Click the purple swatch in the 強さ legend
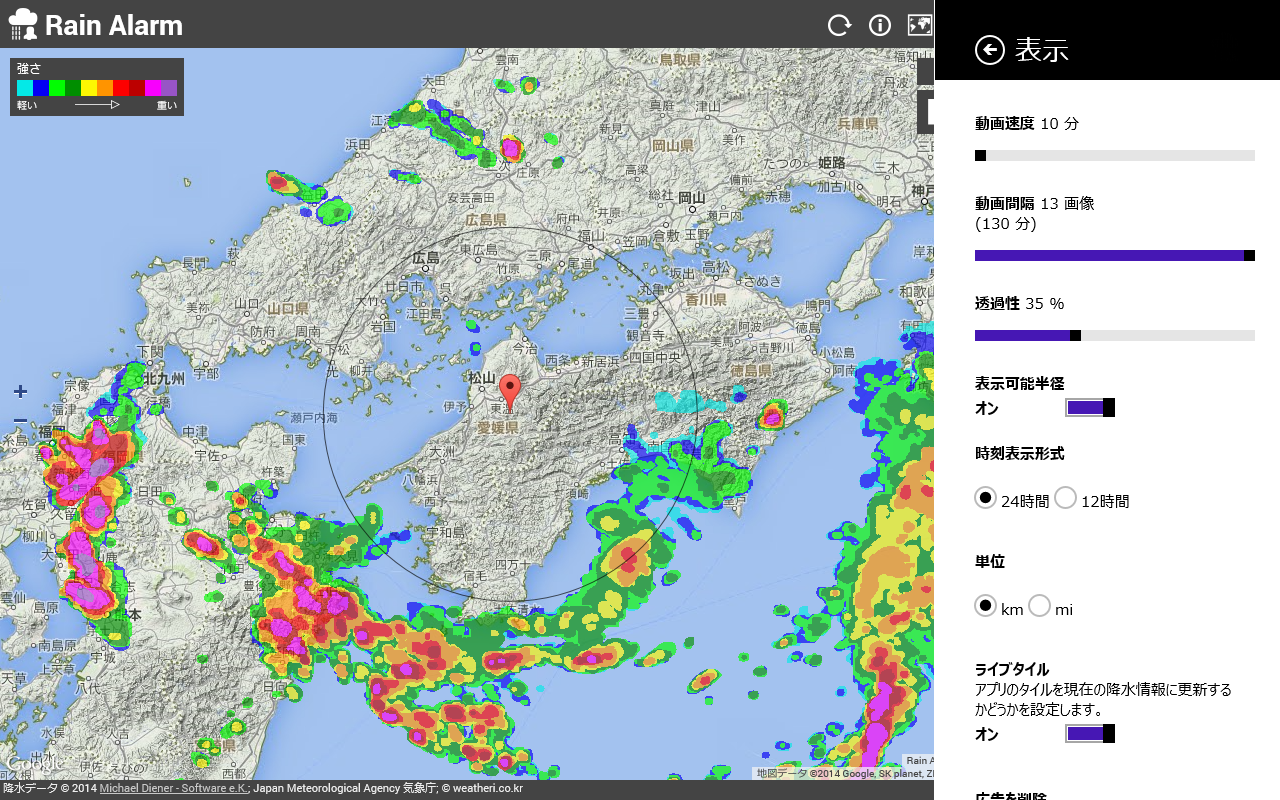This screenshot has width=1280, height=800. pyautogui.click(x=169, y=88)
